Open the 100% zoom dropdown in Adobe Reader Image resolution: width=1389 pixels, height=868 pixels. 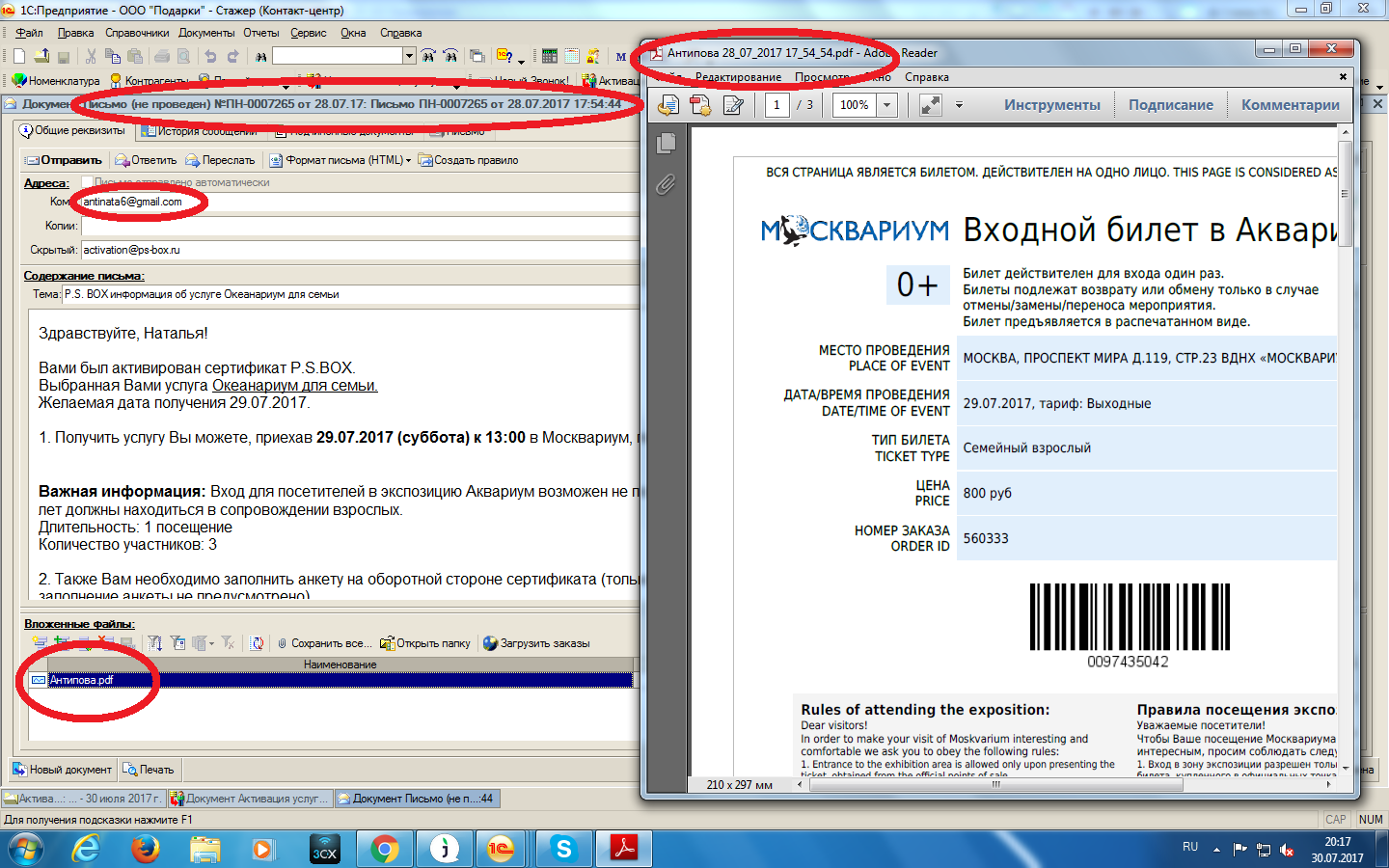(888, 105)
